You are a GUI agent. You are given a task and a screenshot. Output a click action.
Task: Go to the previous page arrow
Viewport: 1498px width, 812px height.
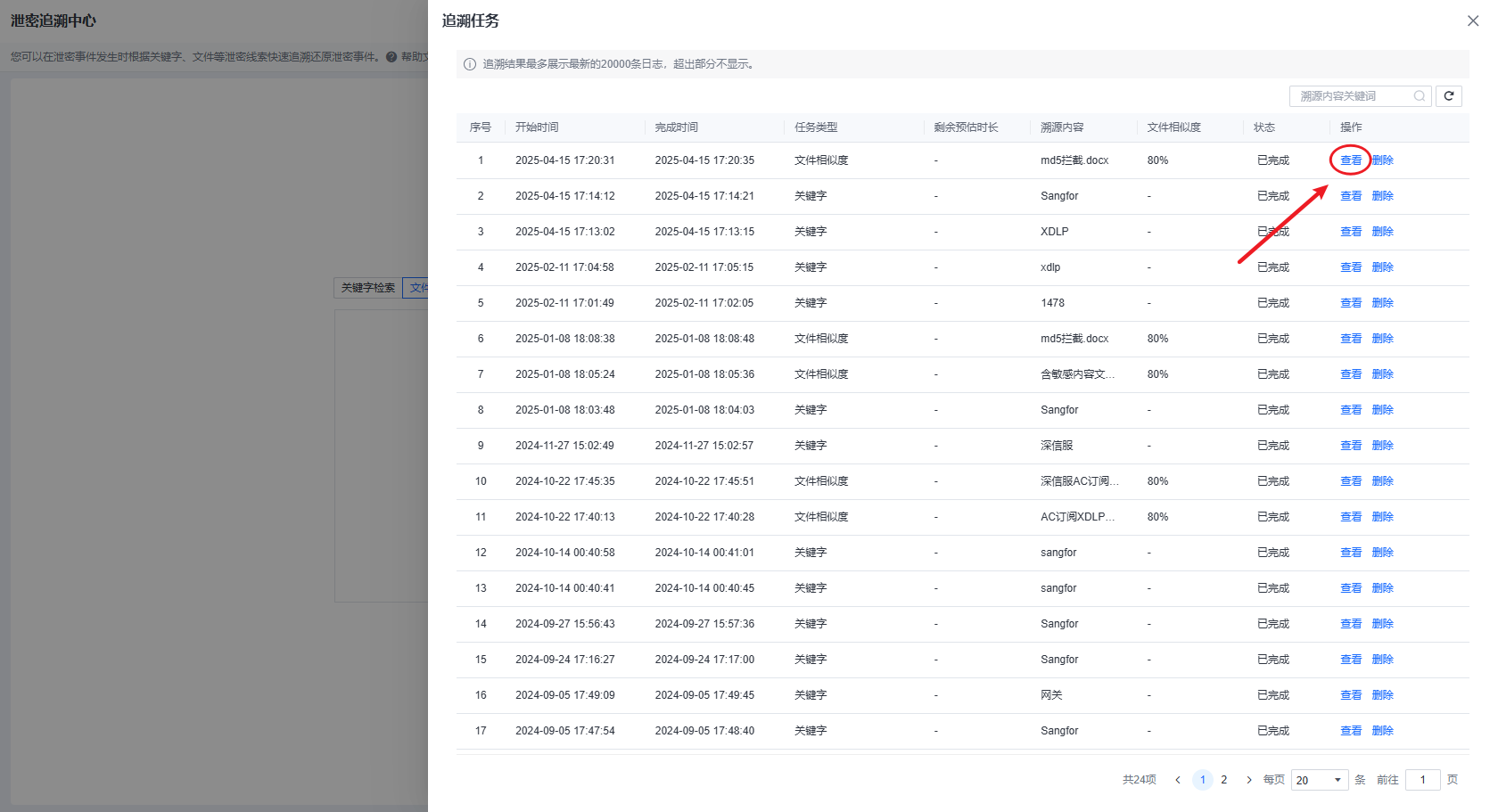click(x=1178, y=780)
